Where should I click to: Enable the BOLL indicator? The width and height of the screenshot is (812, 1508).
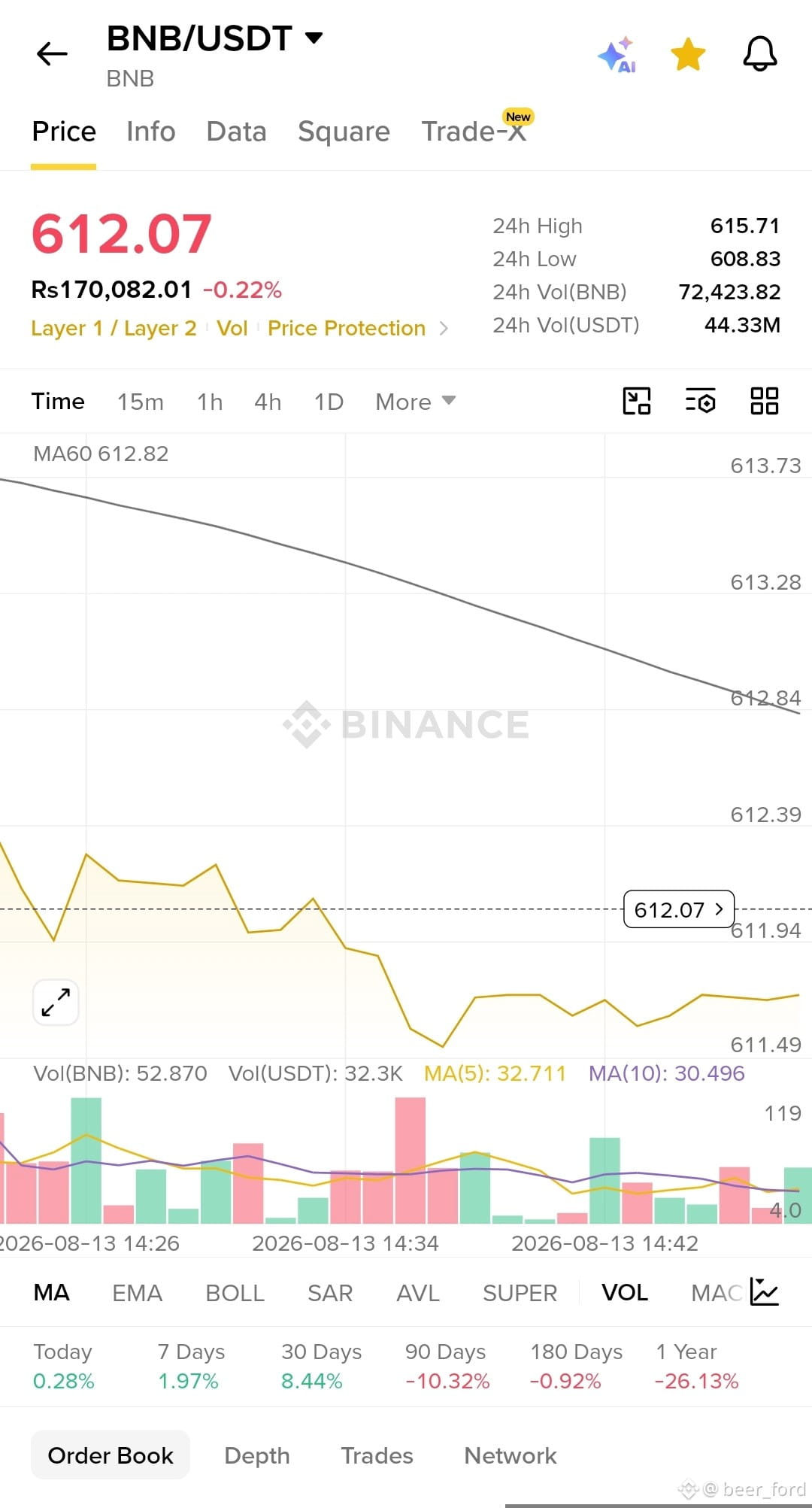coord(235,1293)
